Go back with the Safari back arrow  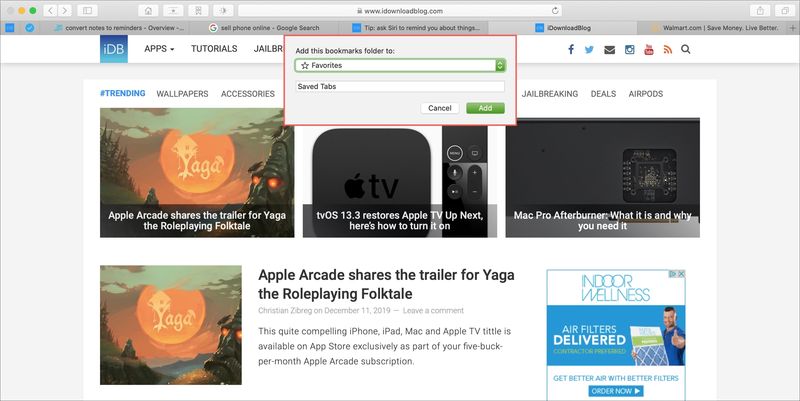tap(50, 10)
